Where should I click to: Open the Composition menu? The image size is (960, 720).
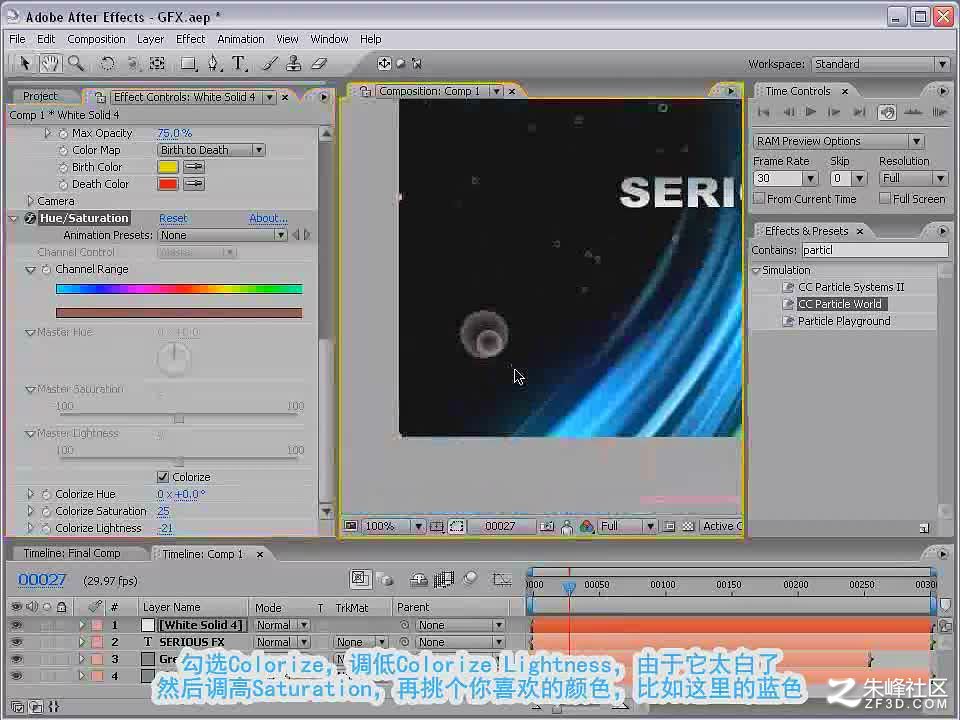pyautogui.click(x=96, y=39)
